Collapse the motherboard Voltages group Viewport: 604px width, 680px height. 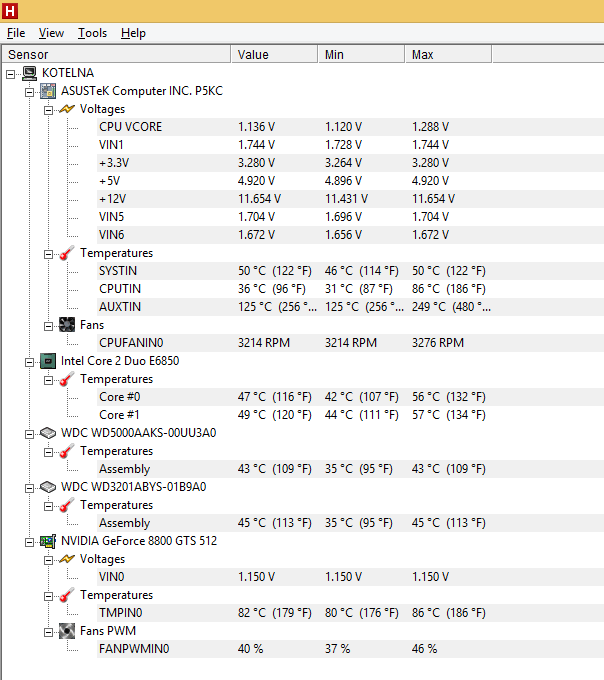pyautogui.click(x=49, y=111)
